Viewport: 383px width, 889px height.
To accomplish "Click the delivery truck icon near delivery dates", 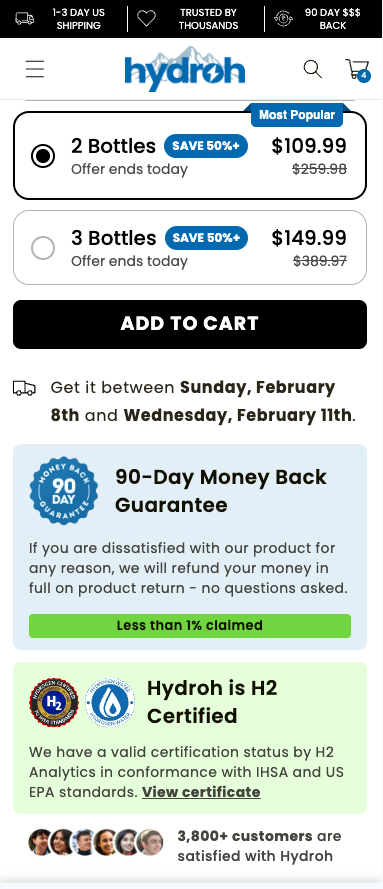I will (24, 388).
